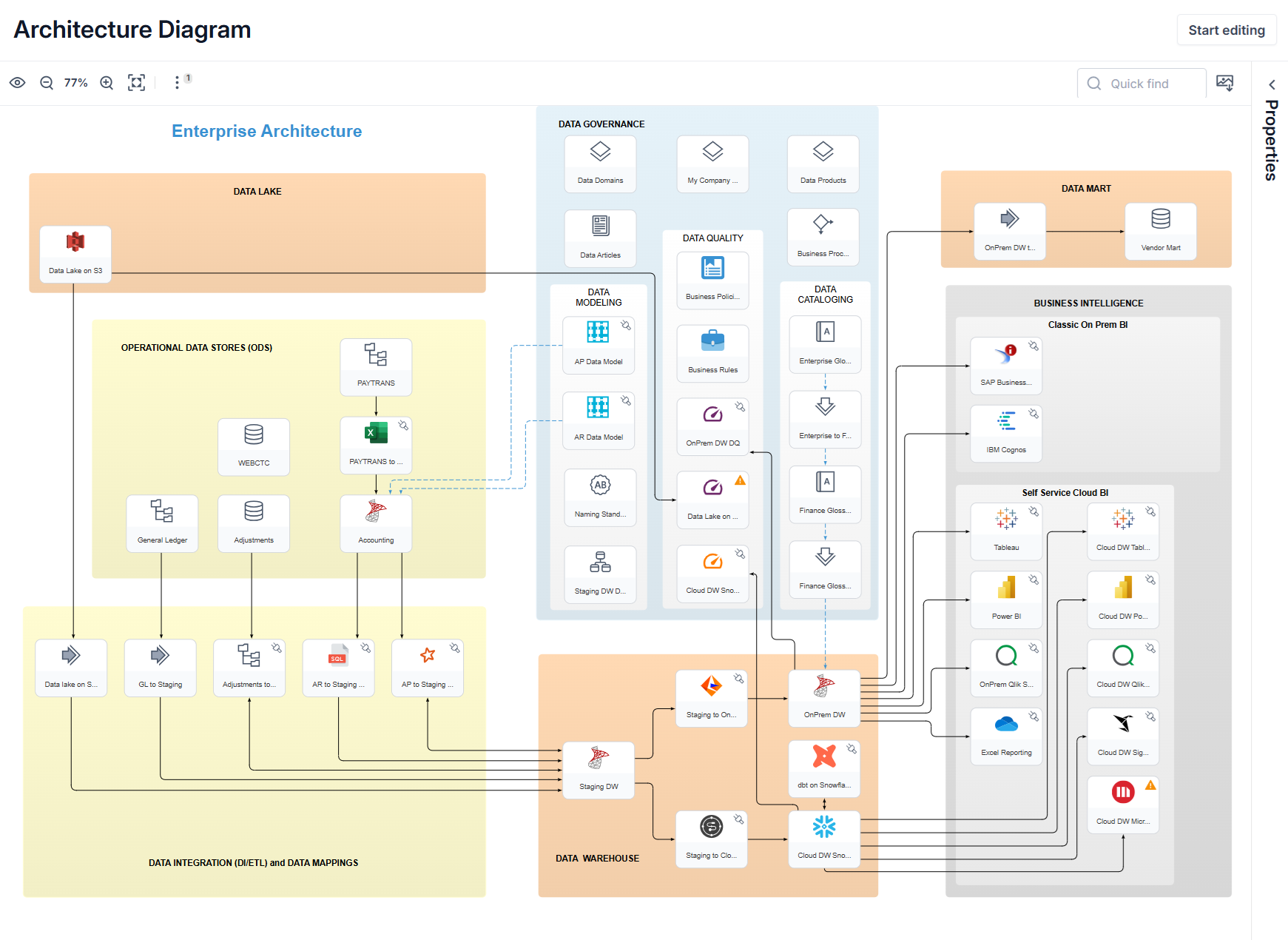This screenshot has height=940, width=1288.
Task: Select the Staging DW Data model node
Action: coord(600,574)
